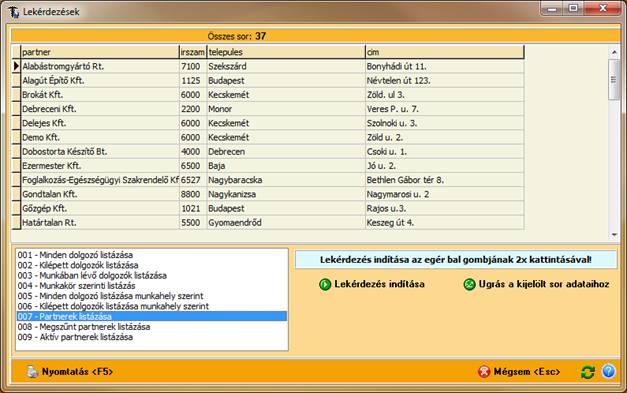
Task: Click the application icon in the title bar
Action: click(14, 12)
